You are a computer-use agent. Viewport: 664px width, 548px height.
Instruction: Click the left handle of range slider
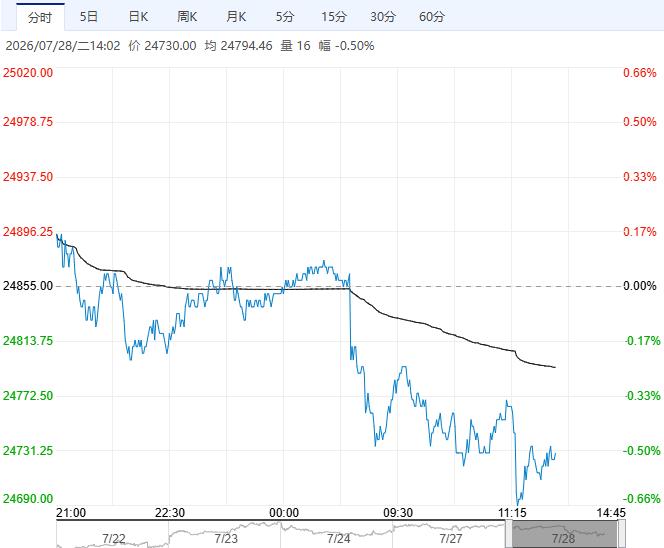tap(509, 534)
